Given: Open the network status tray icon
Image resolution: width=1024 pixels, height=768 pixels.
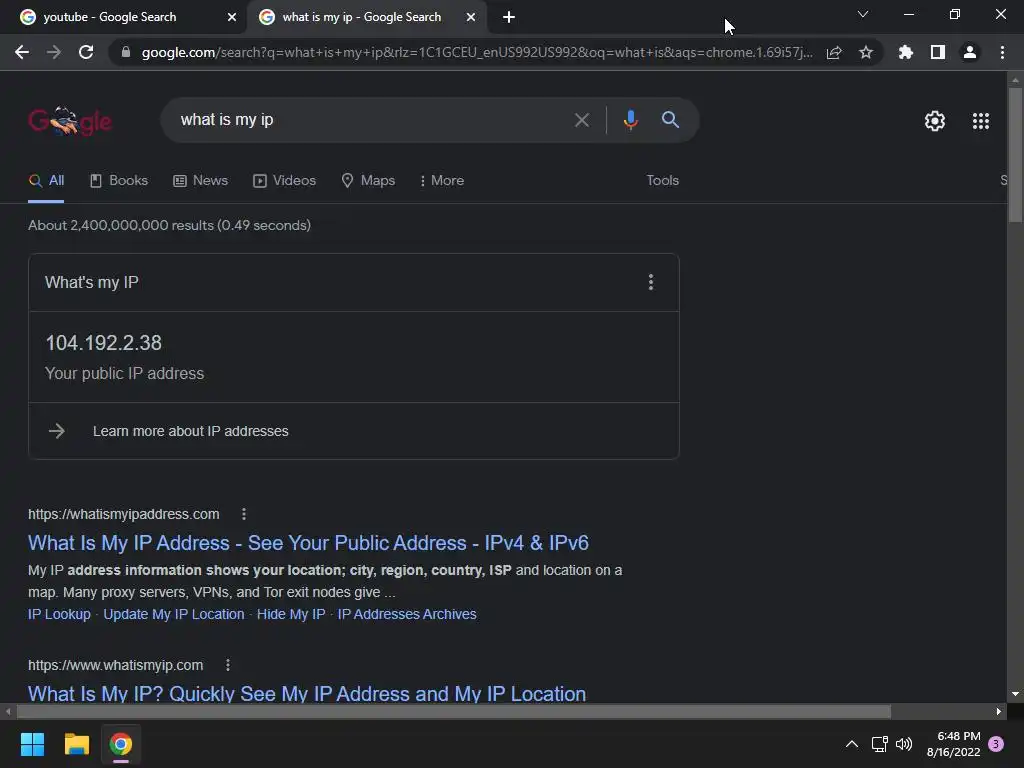Looking at the screenshot, I should [x=879, y=744].
